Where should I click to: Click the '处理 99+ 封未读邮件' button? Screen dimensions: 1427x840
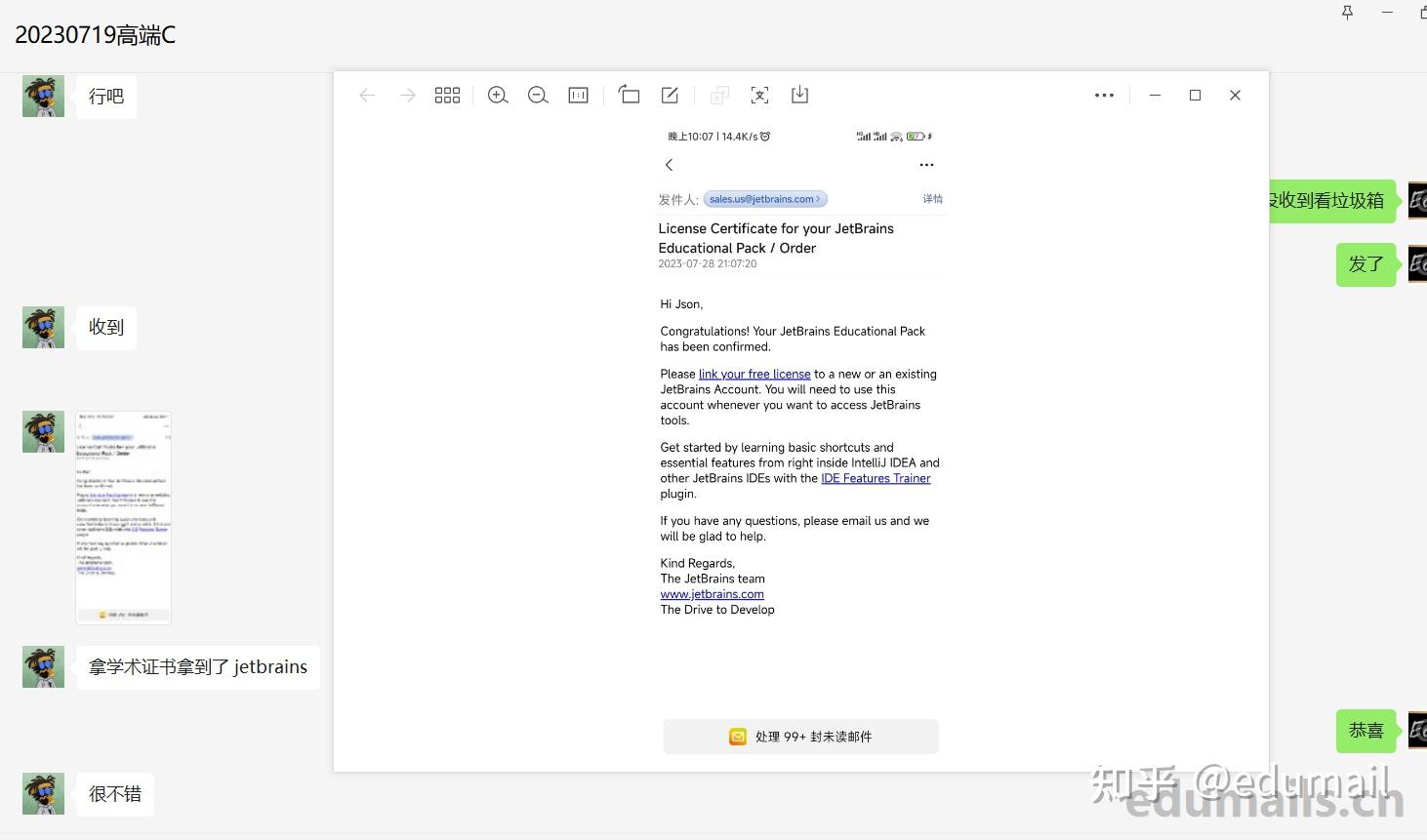pyautogui.click(x=799, y=737)
